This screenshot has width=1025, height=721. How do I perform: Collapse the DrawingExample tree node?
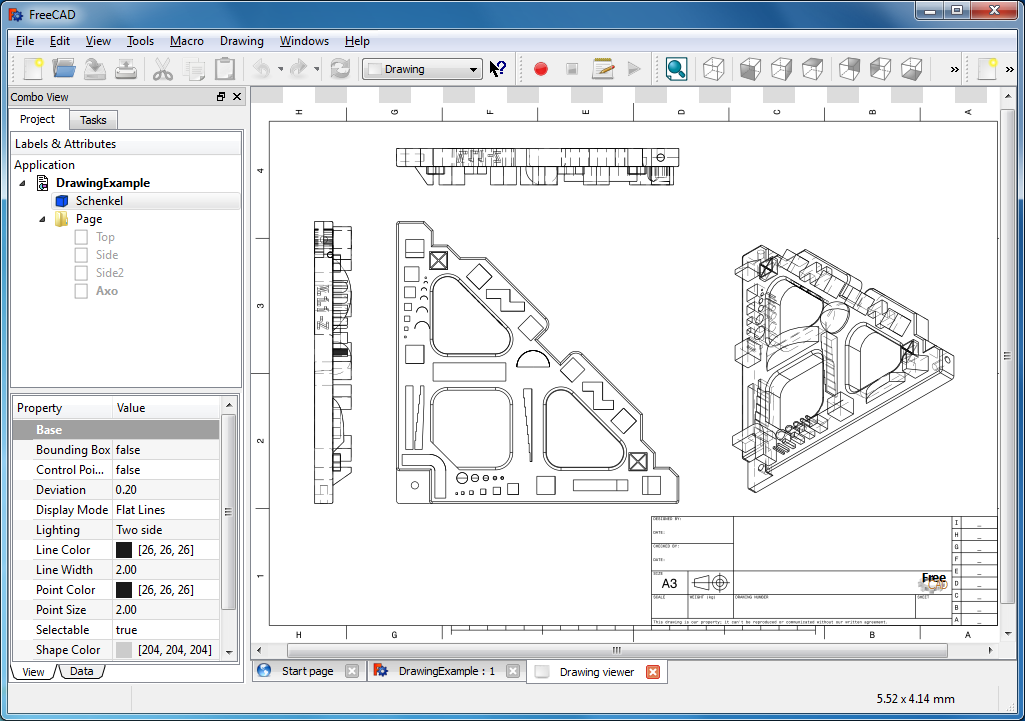click(x=22, y=183)
